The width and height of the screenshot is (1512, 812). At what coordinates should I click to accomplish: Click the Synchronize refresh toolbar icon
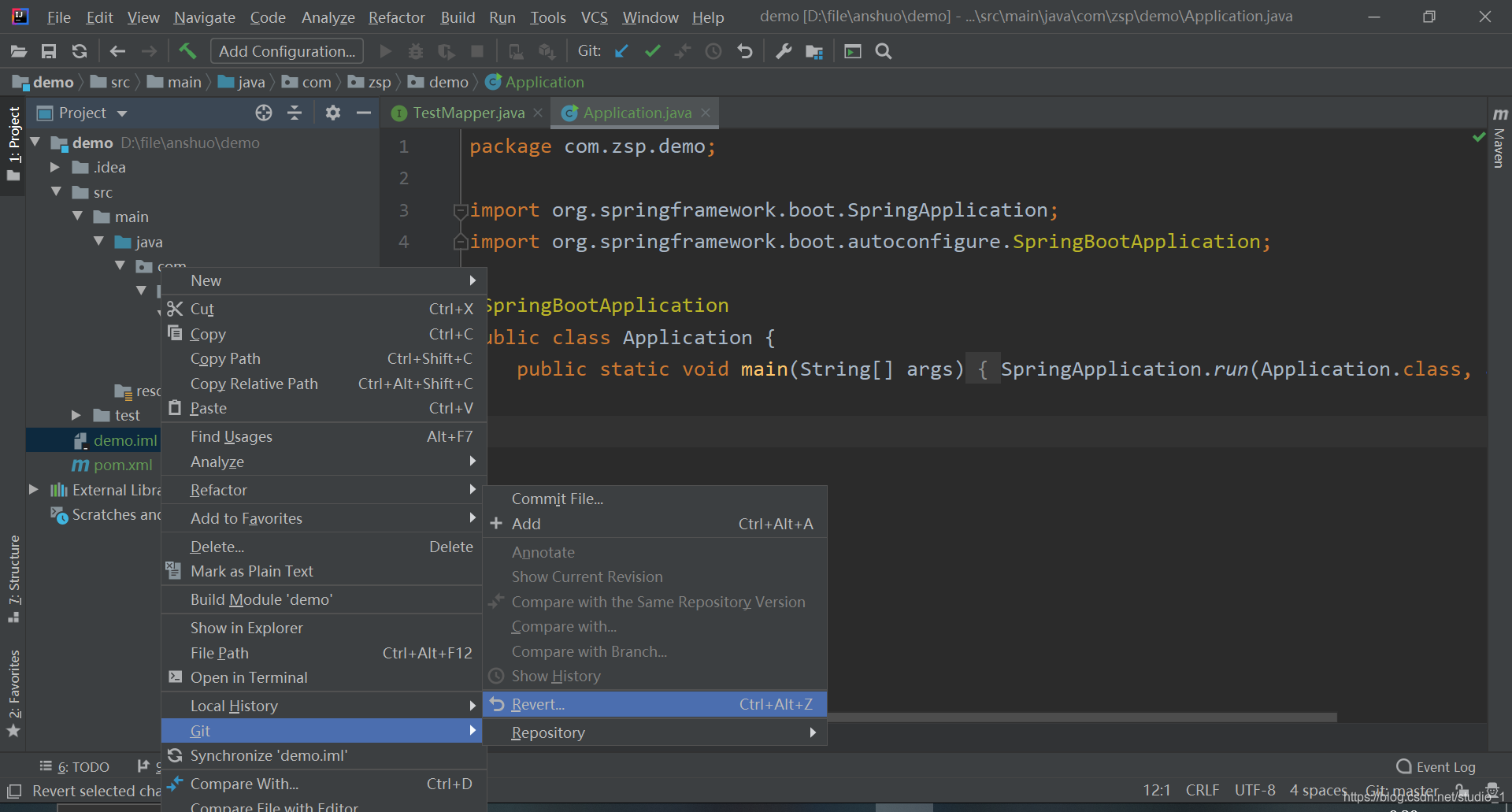coord(80,51)
